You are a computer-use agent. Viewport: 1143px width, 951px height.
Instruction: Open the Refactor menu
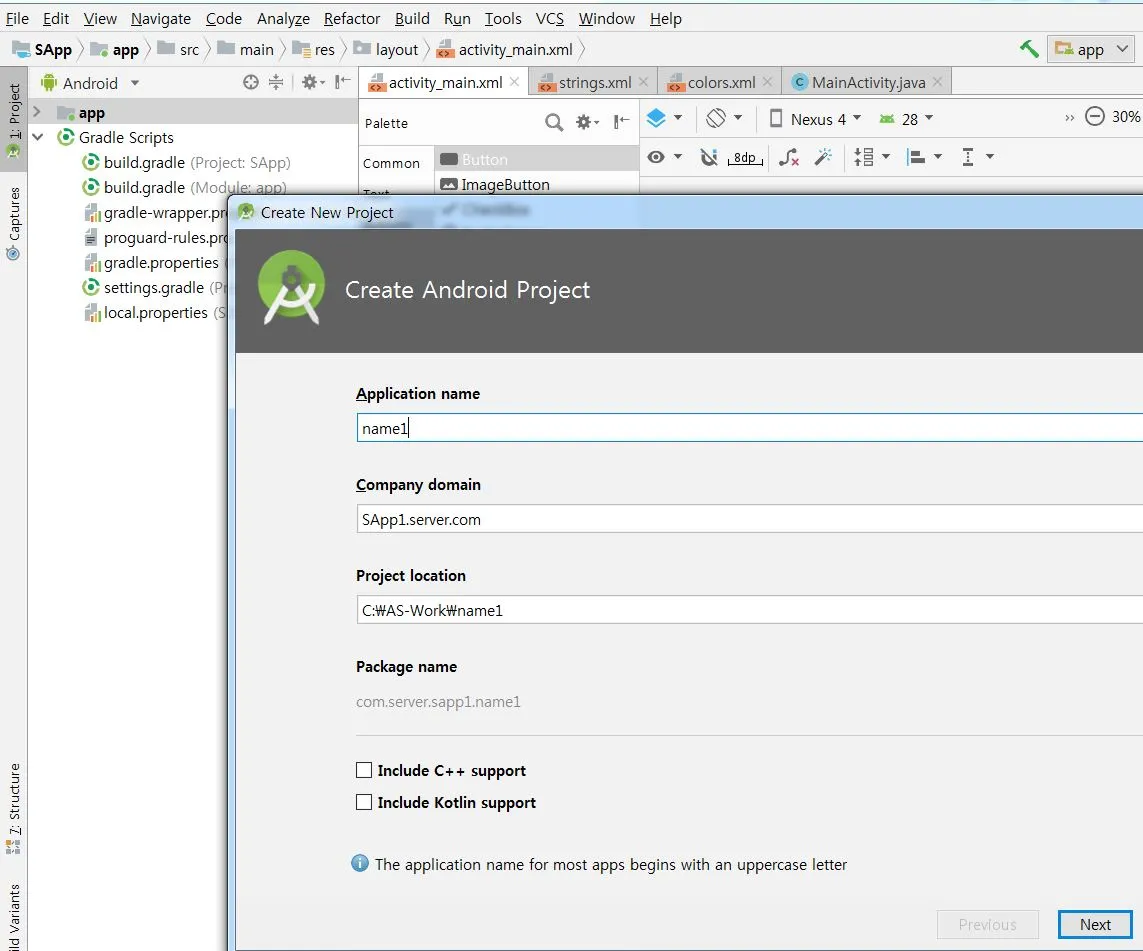(x=352, y=18)
